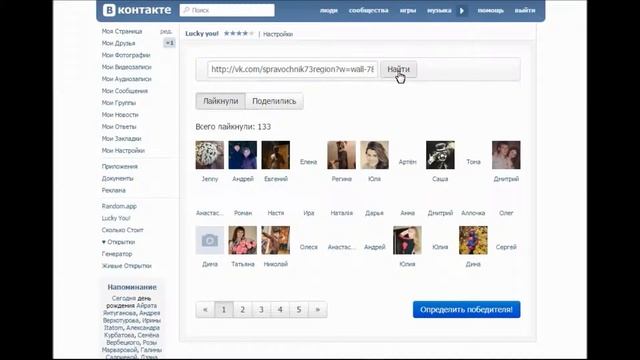Viewport: 640px width, 360px height.
Task: Open Мои Фотографии in sidebar
Action: [x=126, y=55]
